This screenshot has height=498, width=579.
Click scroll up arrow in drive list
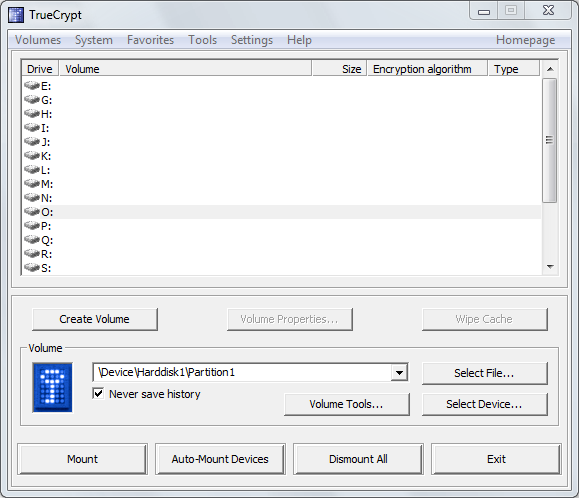(x=550, y=69)
